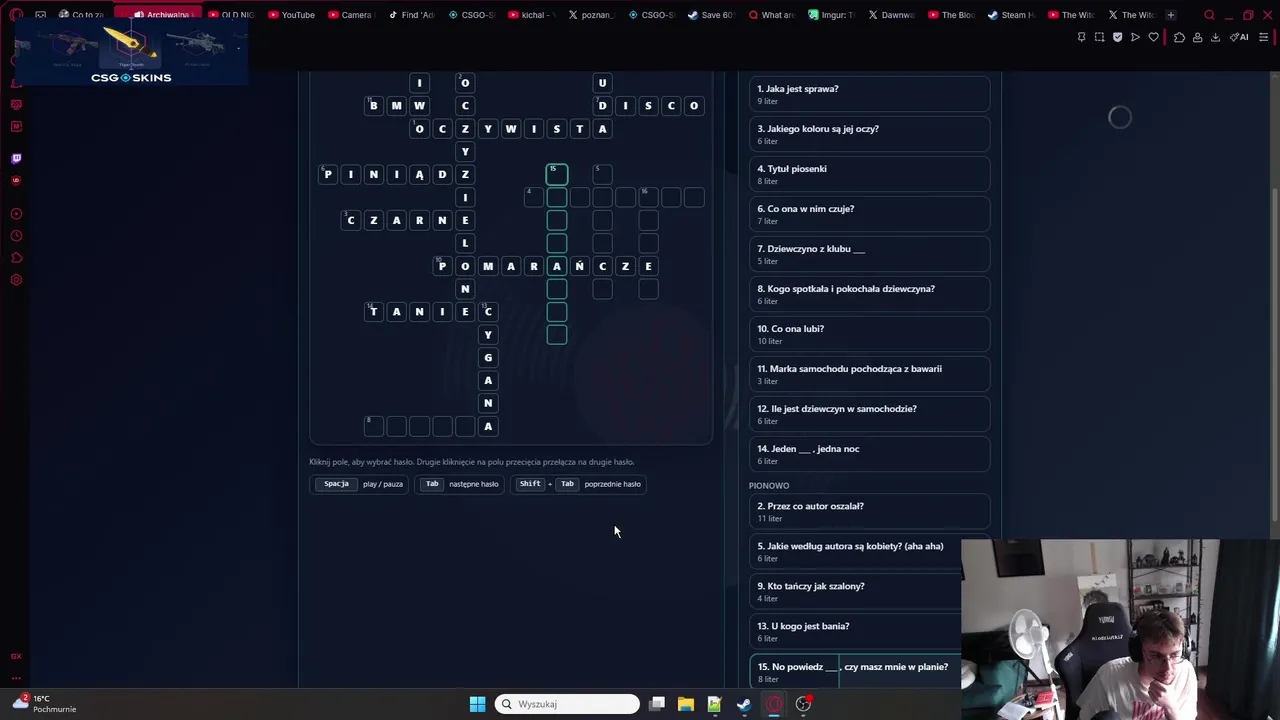Switch to the Save 60 tab
The image size is (1280, 720).
[711, 15]
